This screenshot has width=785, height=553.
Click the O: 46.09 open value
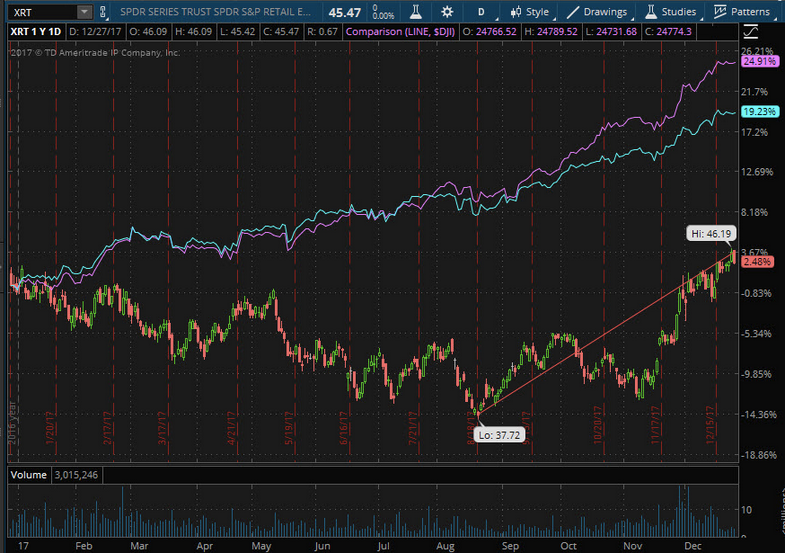(148, 32)
